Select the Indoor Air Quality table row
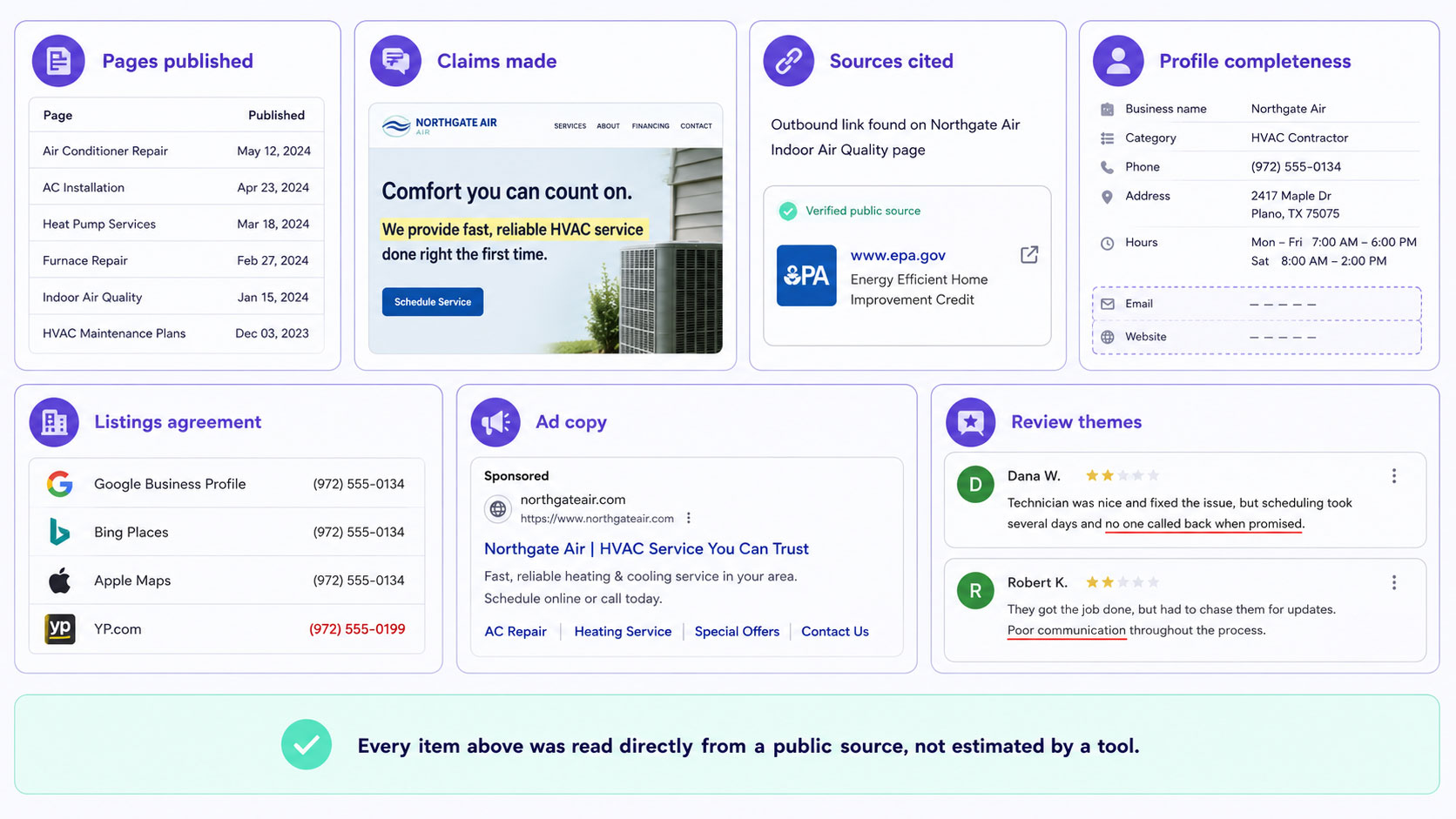The height and width of the screenshot is (819, 1456). 177,297
